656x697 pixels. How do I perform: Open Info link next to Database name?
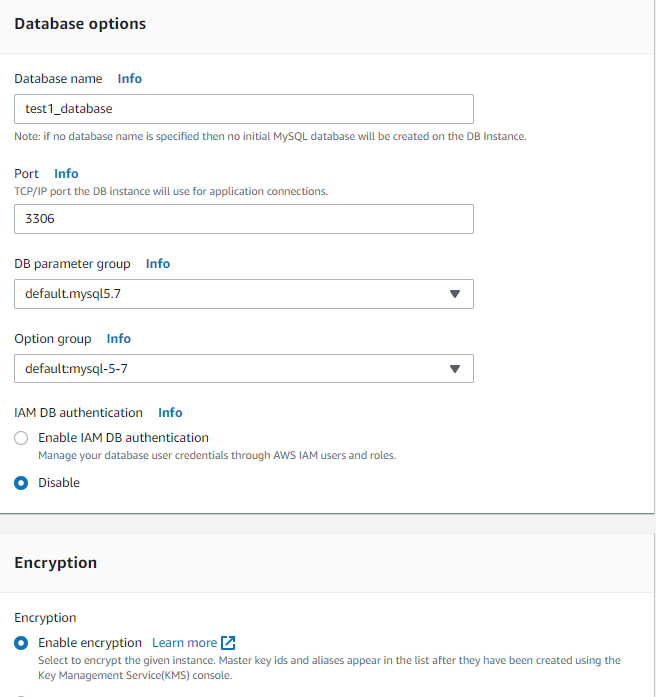point(130,79)
